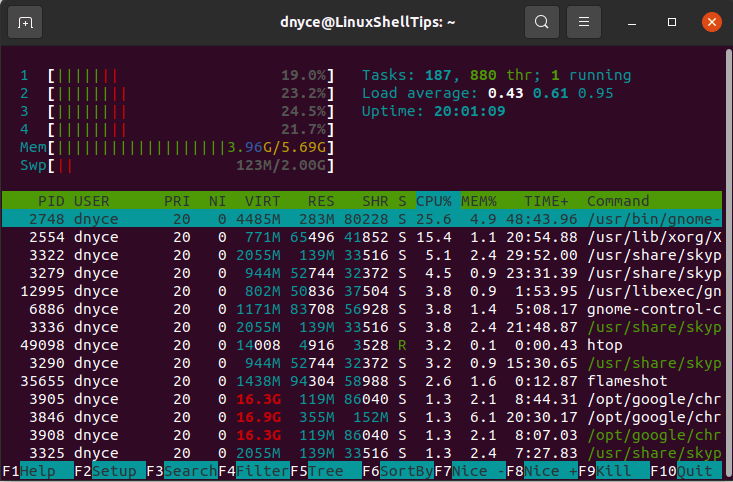Sort by the PRI column header
Screen dimensions: 733x482
tap(177, 201)
